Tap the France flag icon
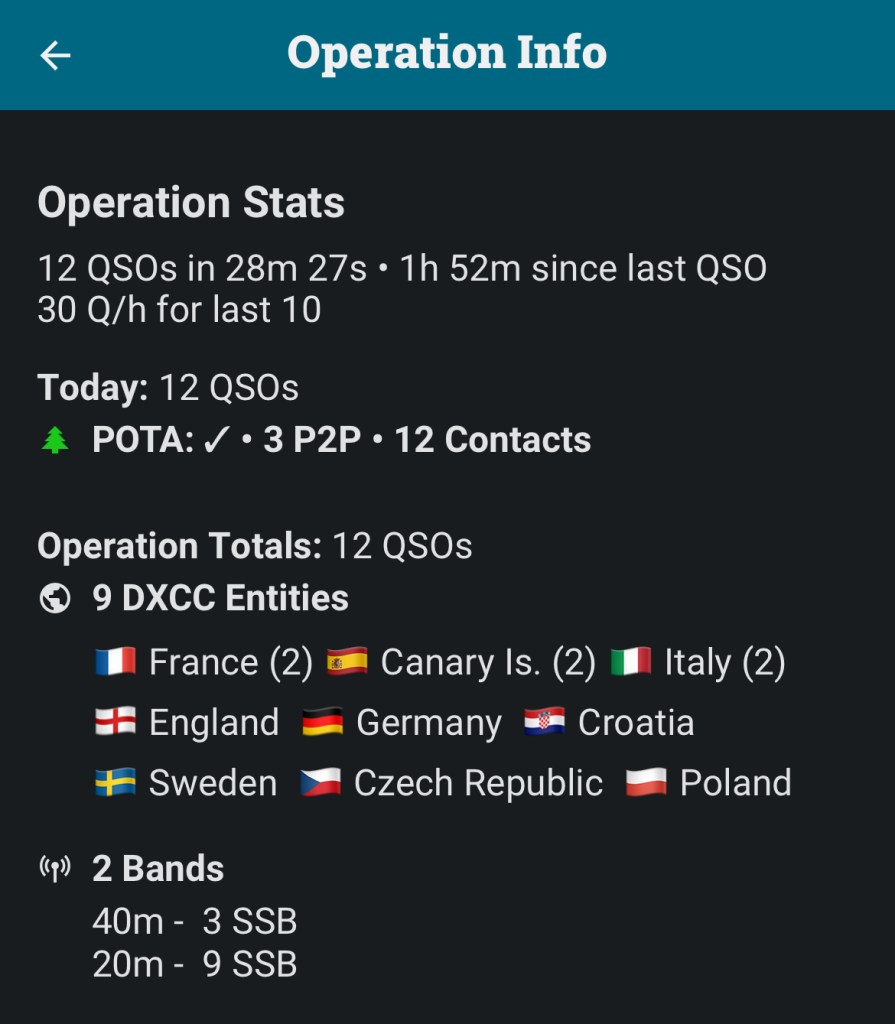 (x=115, y=662)
